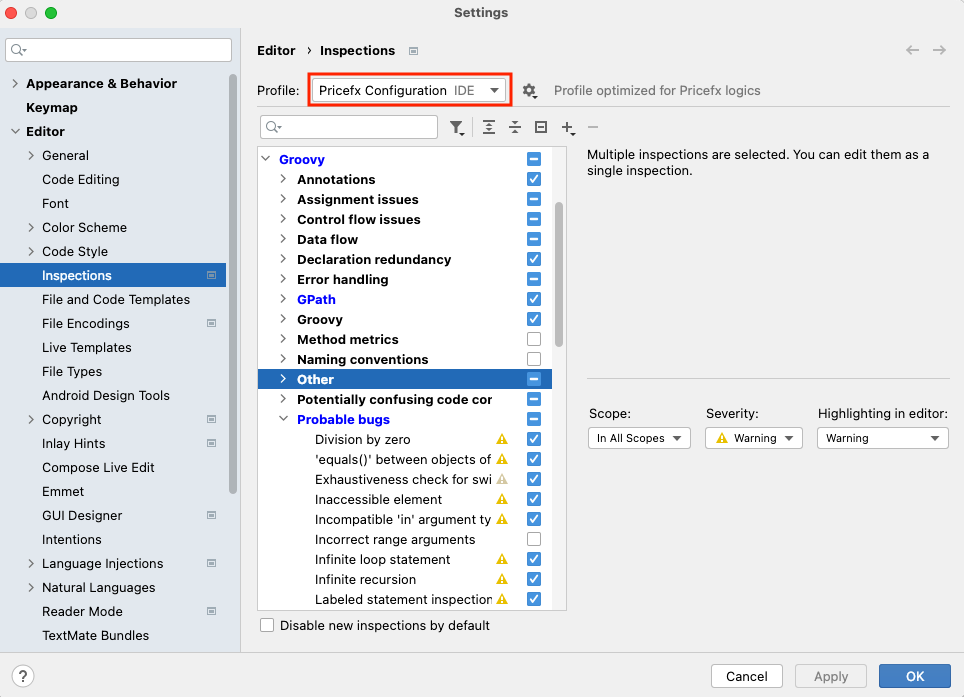Click the inspections tree vertical scrollbar
Viewport: 964px width, 697px height.
point(559,275)
